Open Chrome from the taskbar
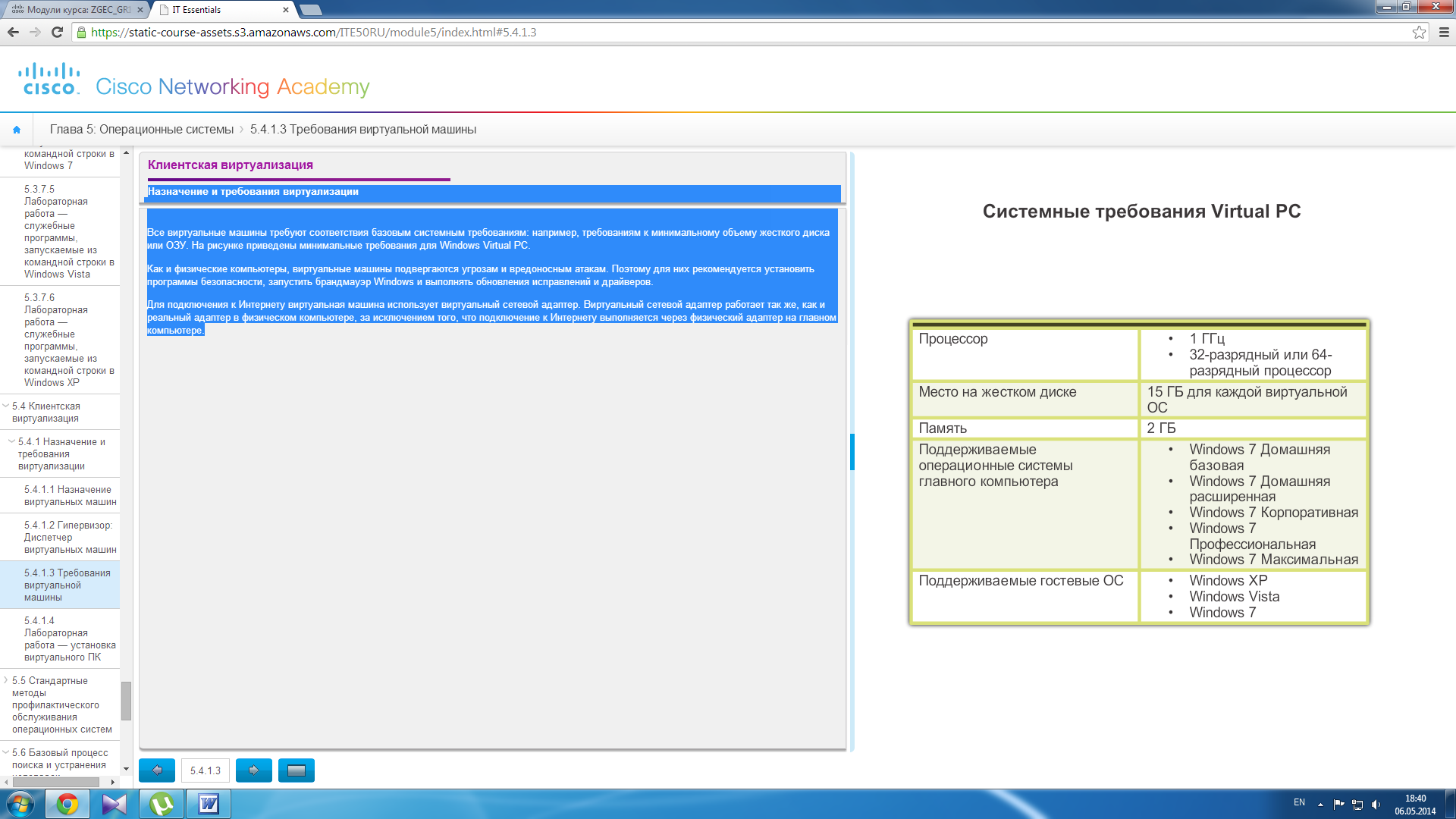The image size is (1456, 819). [67, 804]
